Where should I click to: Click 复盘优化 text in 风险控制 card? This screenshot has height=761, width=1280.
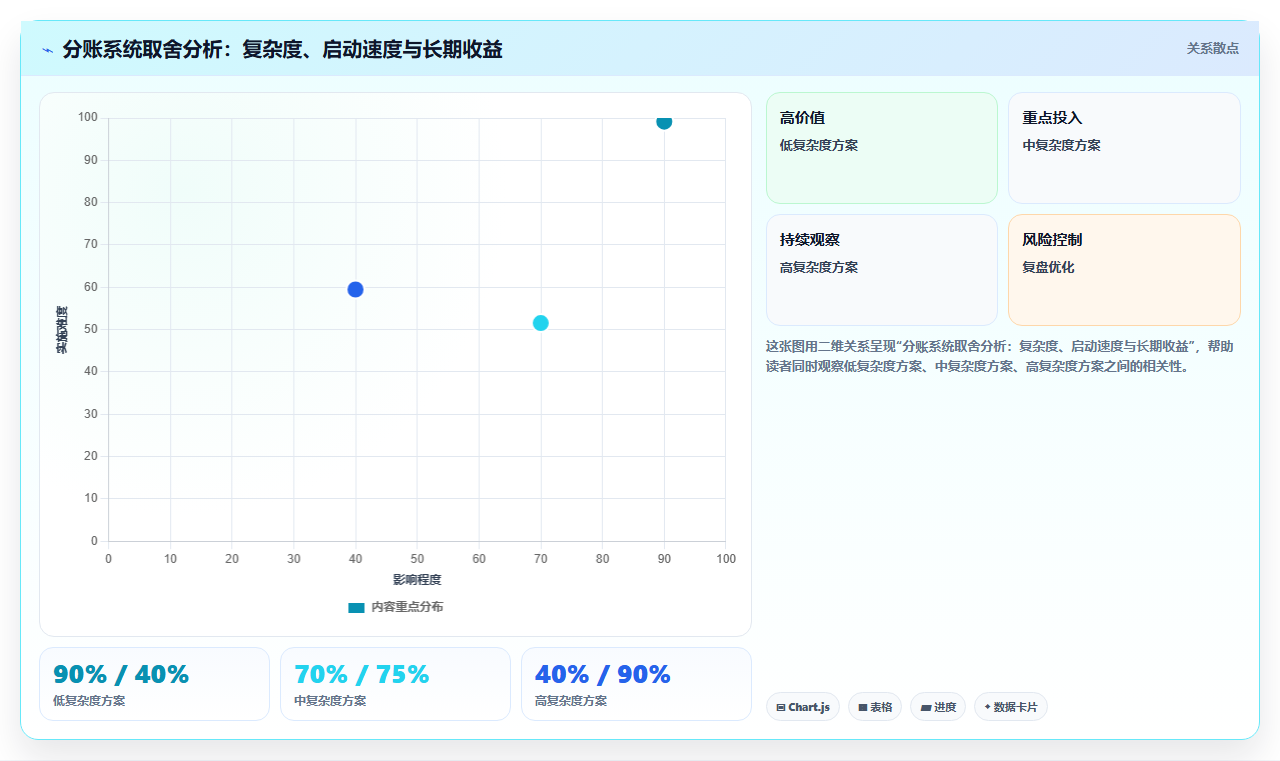(x=1048, y=267)
